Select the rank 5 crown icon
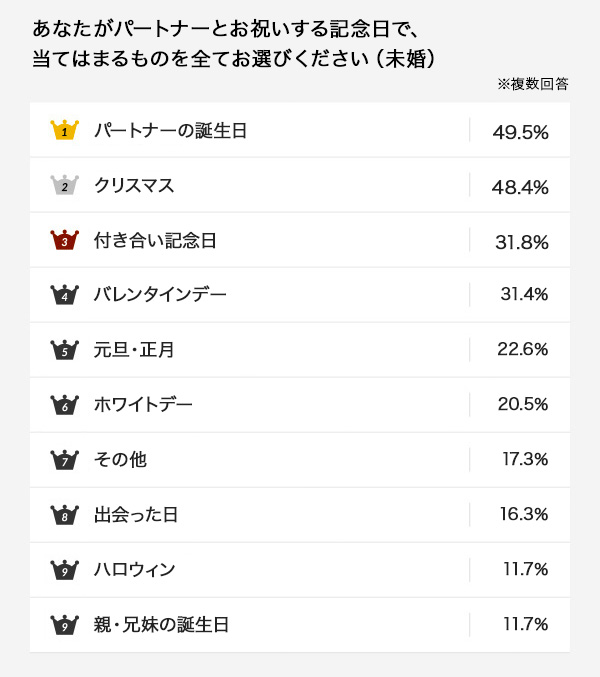 64,350
